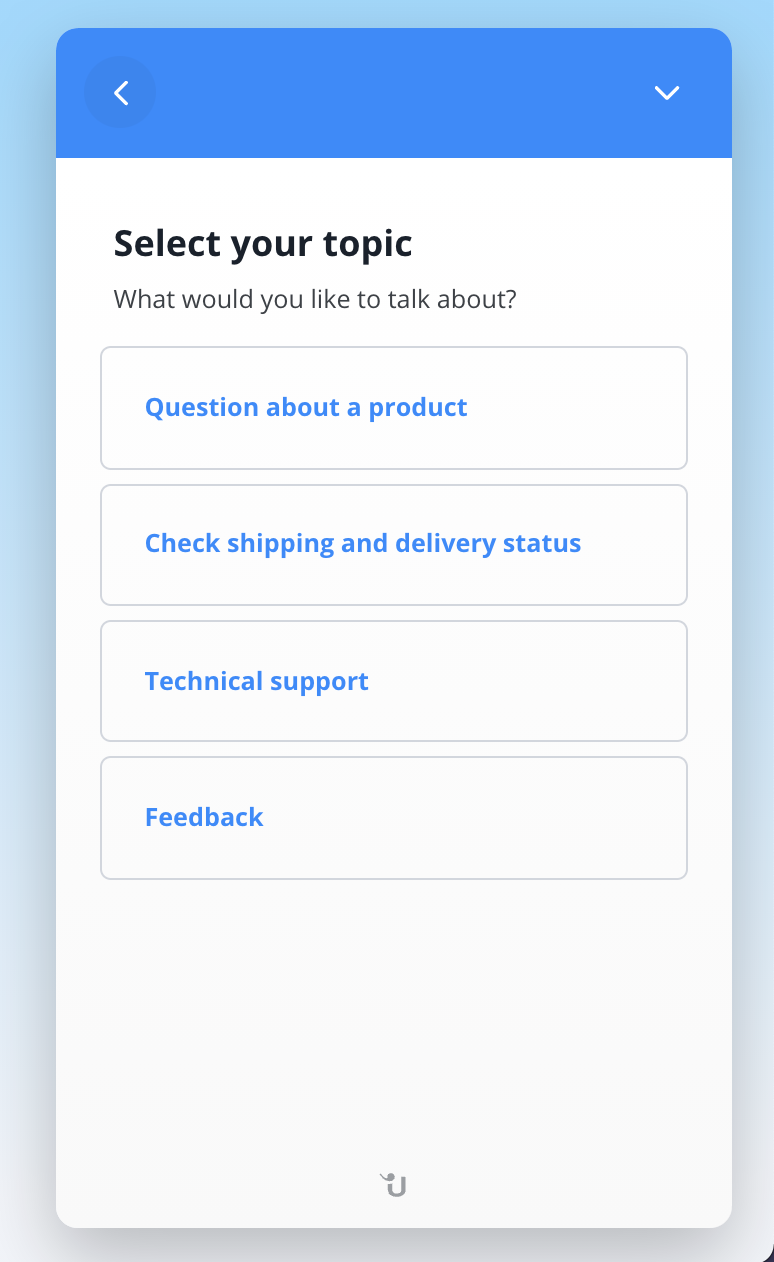The height and width of the screenshot is (1262, 774).
Task: Click the "Select your topic" heading
Action: coord(263,243)
